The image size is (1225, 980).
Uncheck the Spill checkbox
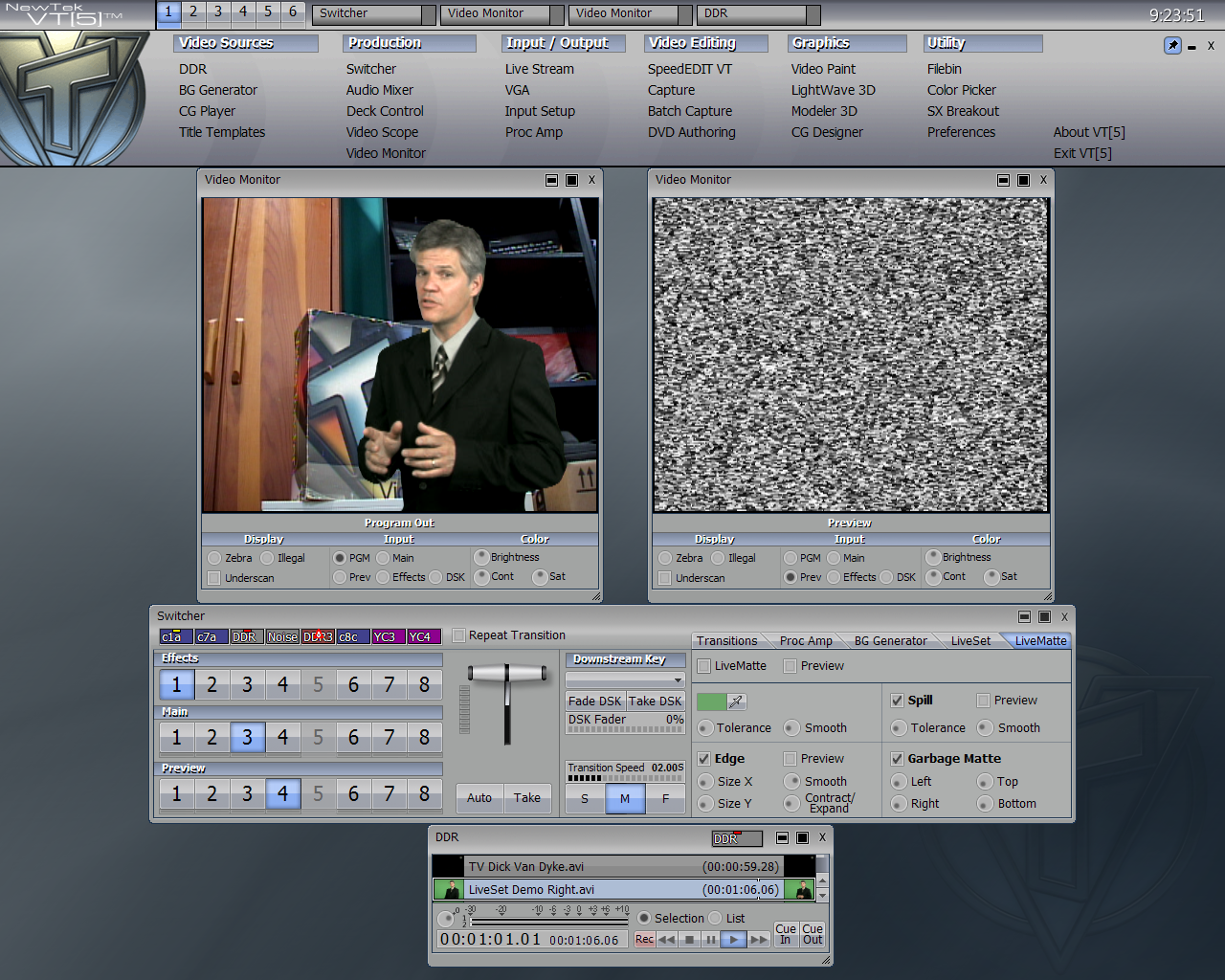pyautogui.click(x=897, y=701)
